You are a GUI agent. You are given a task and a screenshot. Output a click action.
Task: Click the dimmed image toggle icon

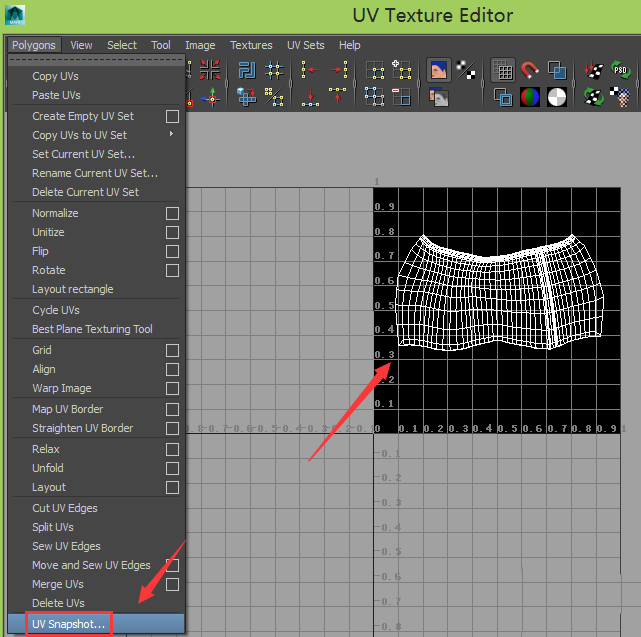coord(438,97)
